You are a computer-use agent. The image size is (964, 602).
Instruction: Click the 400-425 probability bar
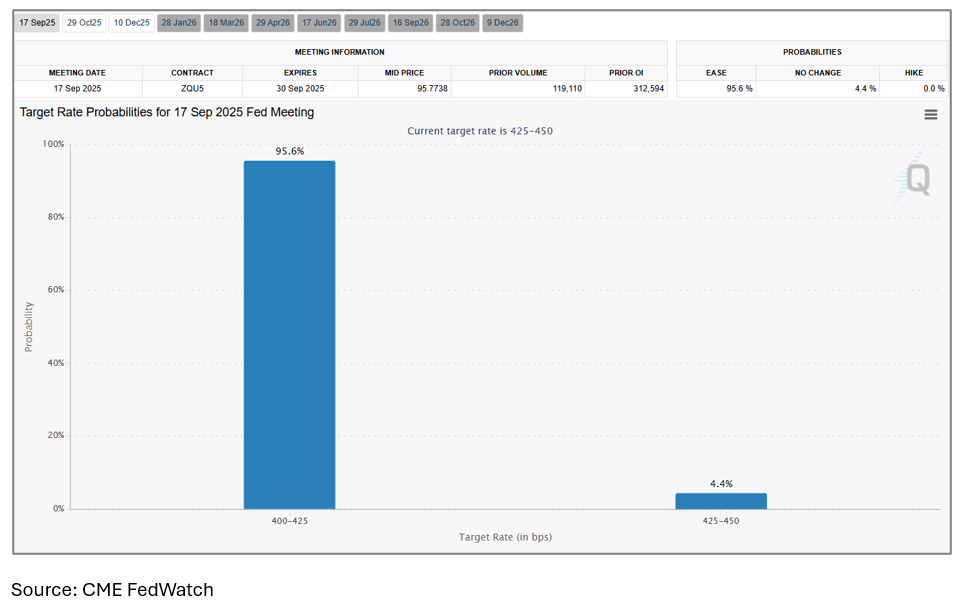tap(290, 334)
